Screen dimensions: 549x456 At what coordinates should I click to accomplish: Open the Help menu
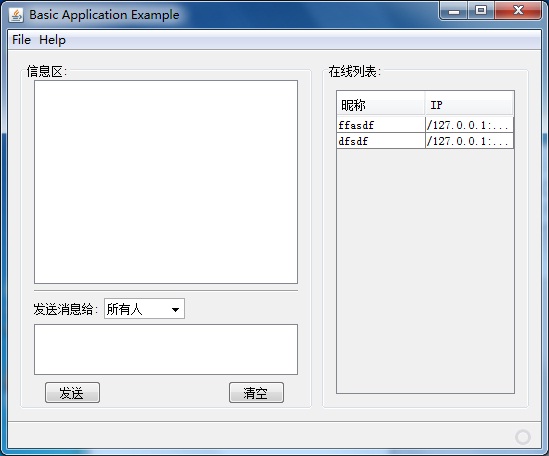point(52,40)
